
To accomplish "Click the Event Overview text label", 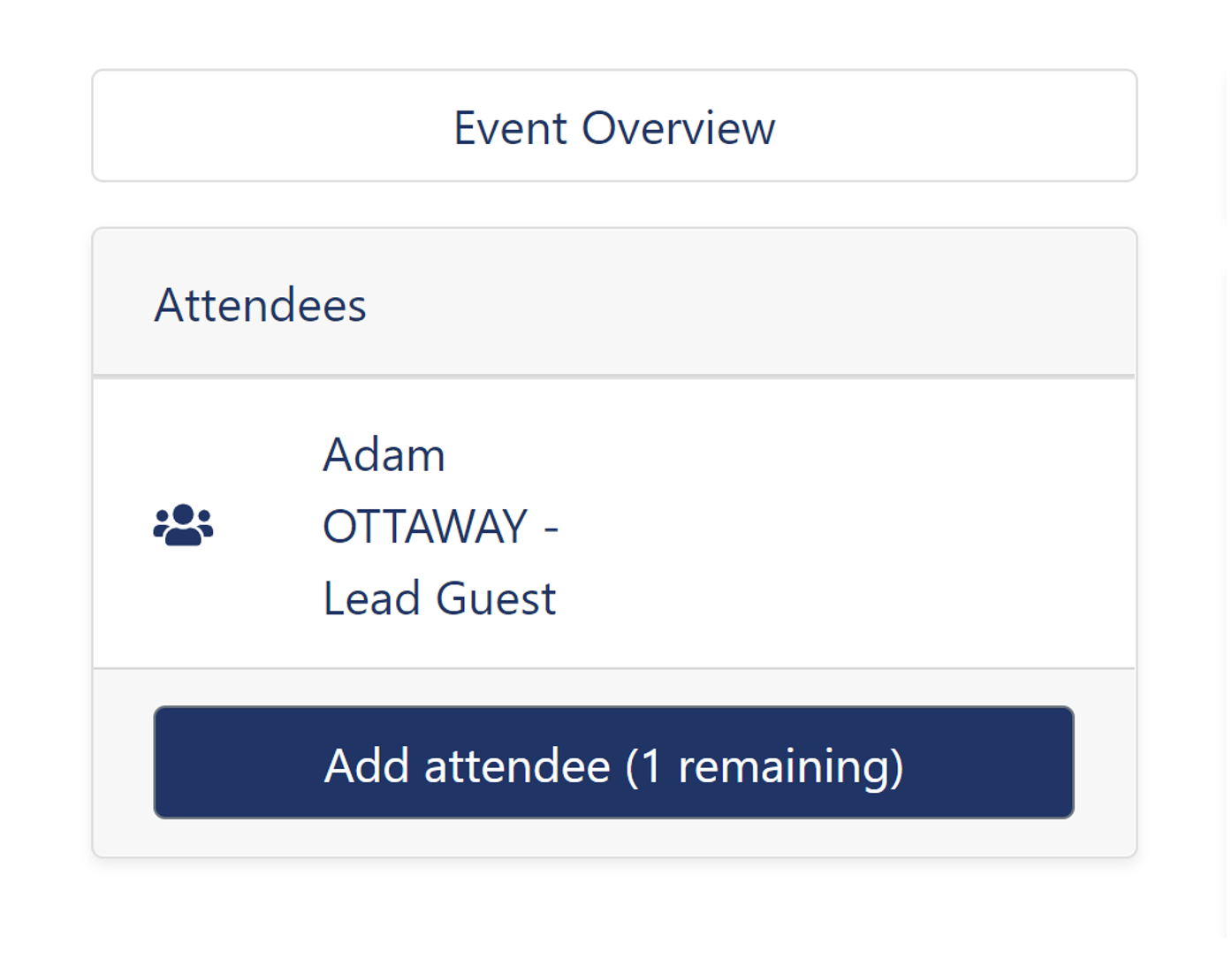I will click(614, 127).
